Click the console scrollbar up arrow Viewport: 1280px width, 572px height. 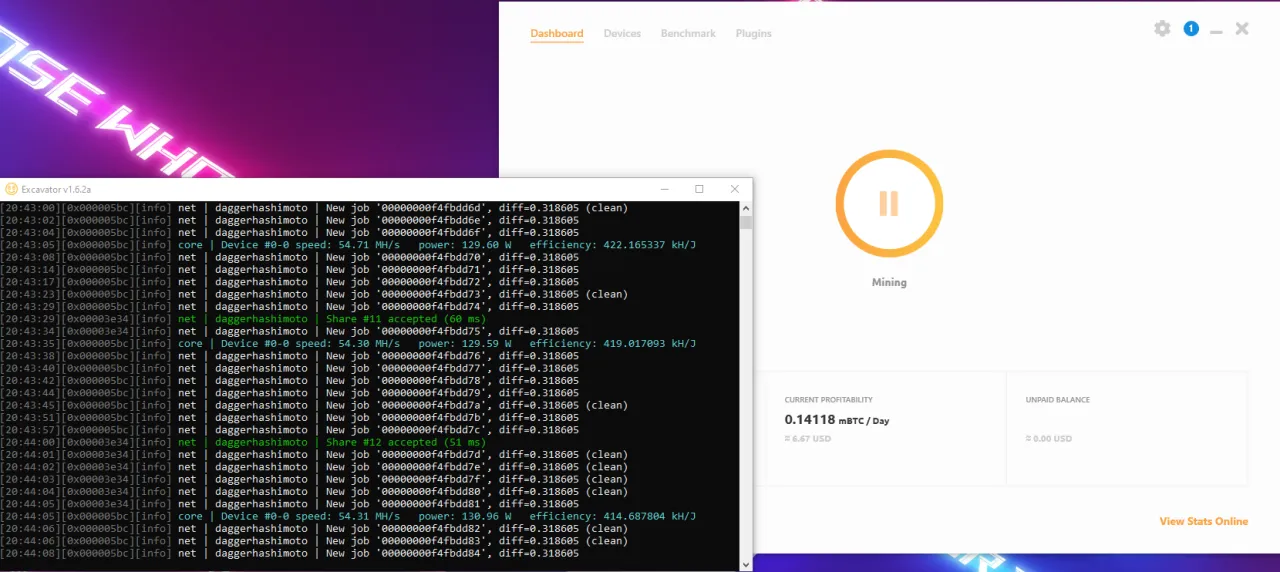(x=746, y=207)
